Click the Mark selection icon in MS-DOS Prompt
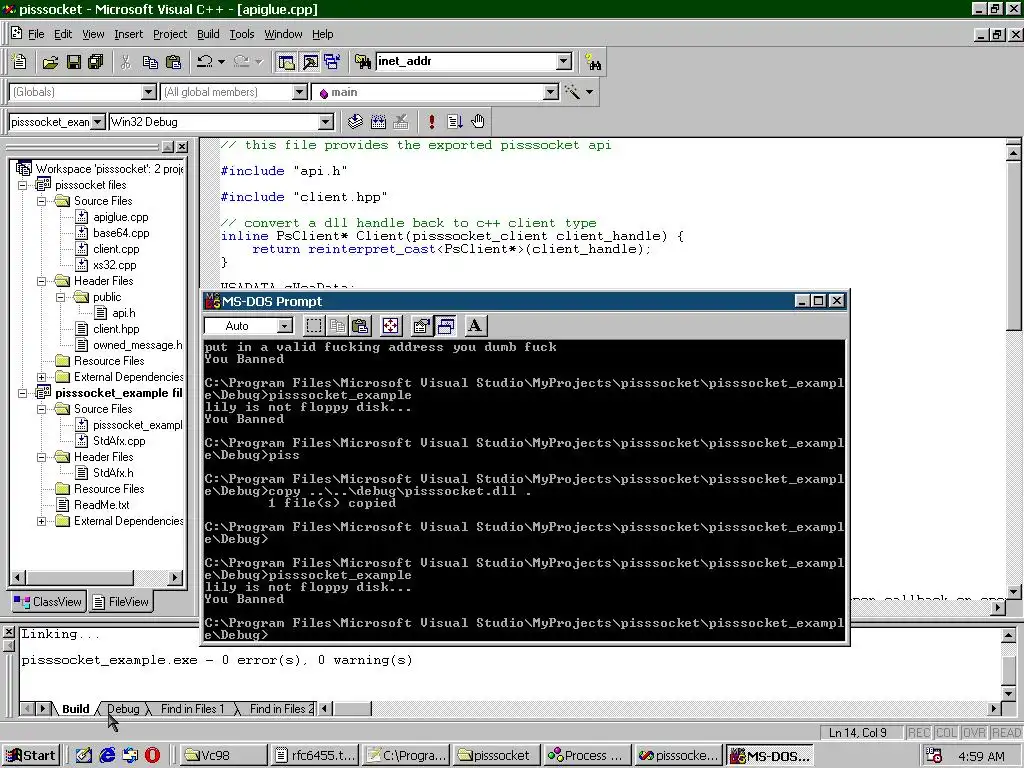 [x=314, y=326]
